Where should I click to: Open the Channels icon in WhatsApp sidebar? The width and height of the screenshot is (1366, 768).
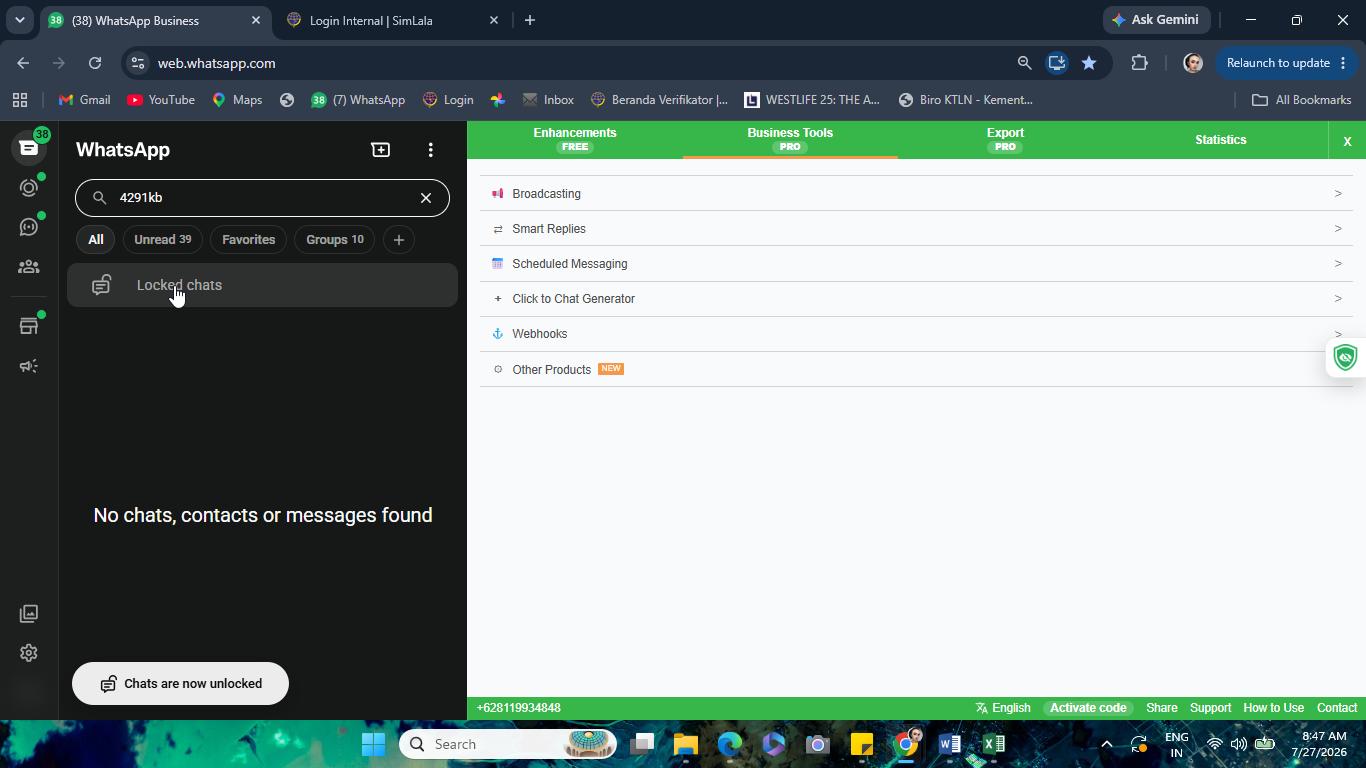pos(28,227)
